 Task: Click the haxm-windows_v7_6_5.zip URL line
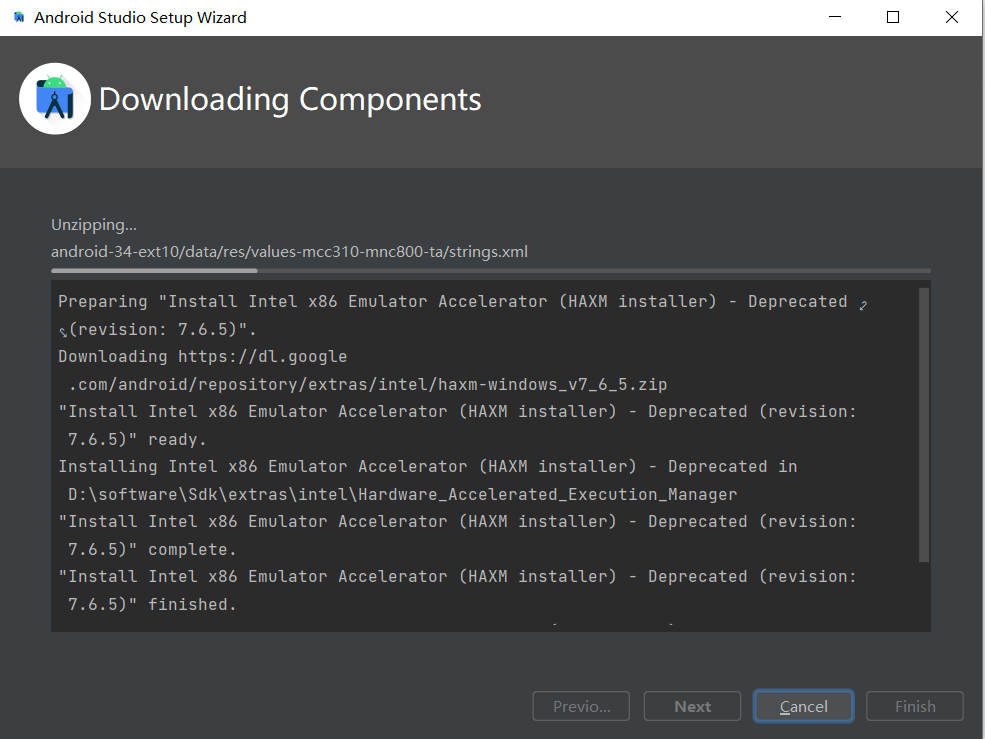[x=367, y=384]
